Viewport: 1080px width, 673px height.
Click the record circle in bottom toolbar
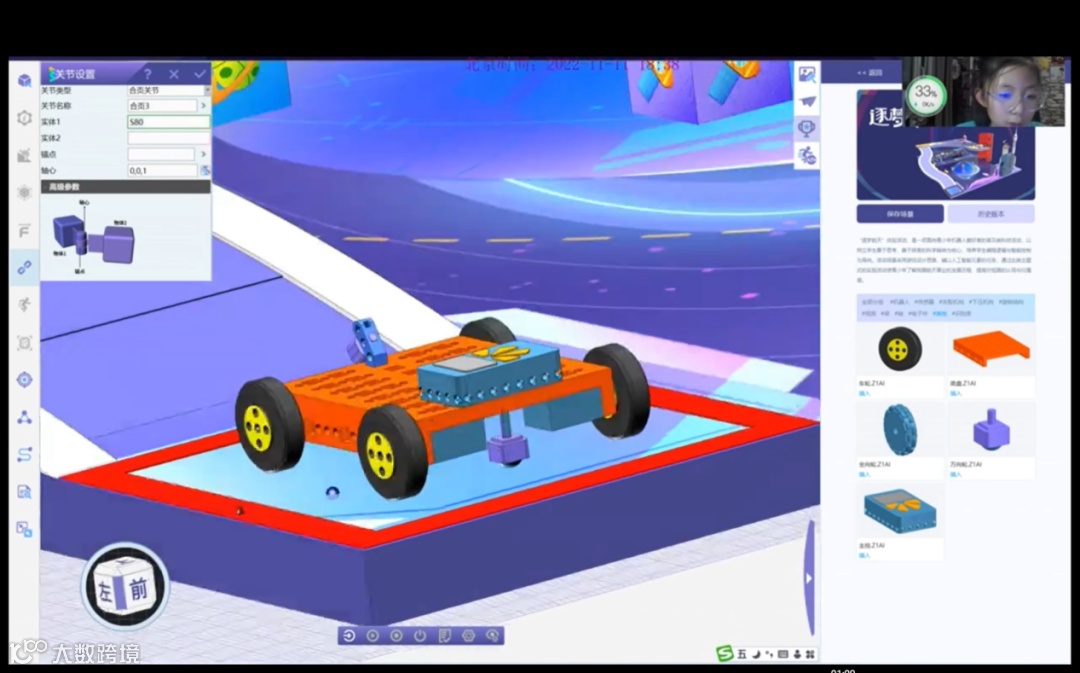(x=396, y=636)
